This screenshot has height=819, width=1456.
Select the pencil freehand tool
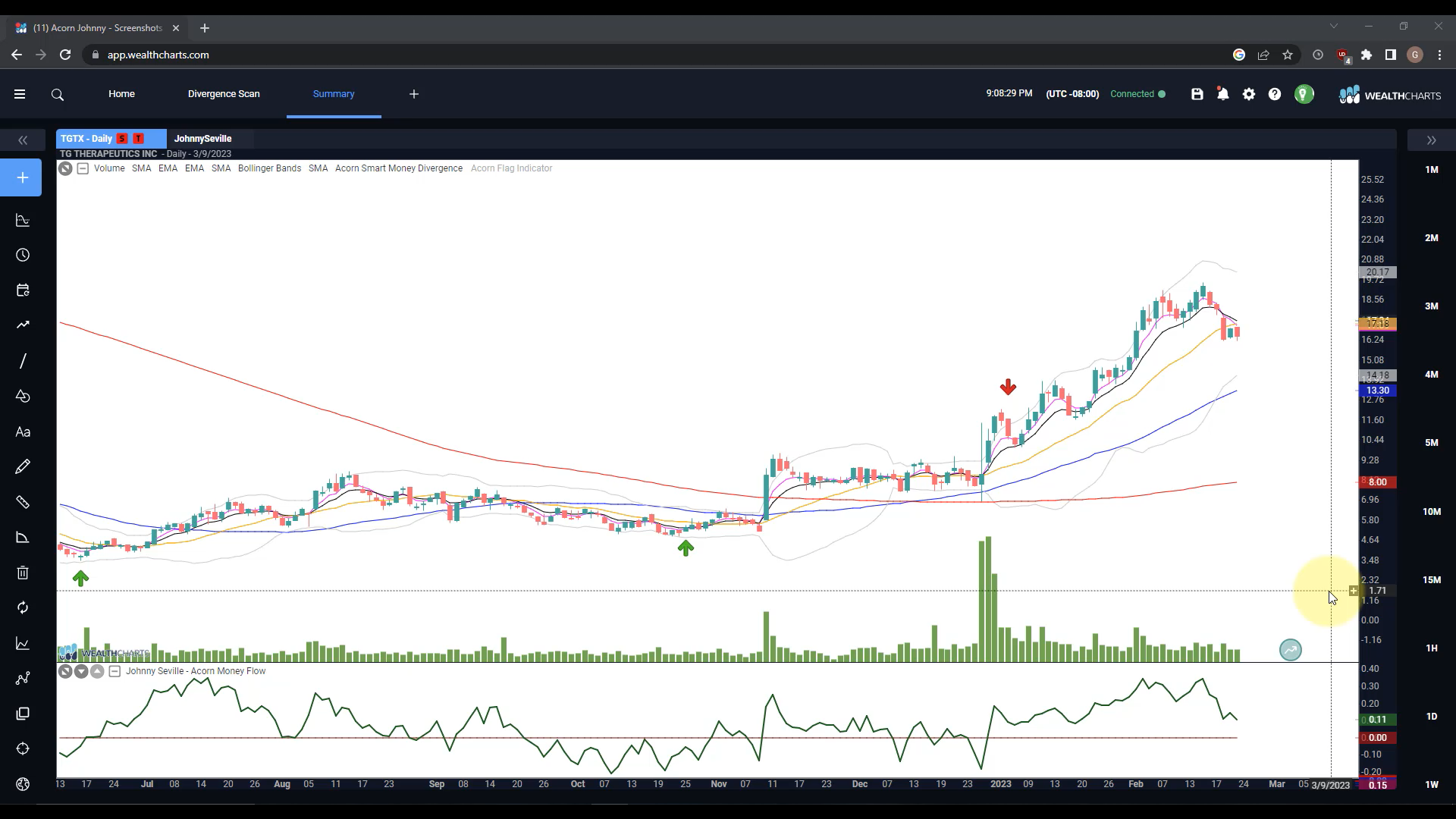coord(23,466)
